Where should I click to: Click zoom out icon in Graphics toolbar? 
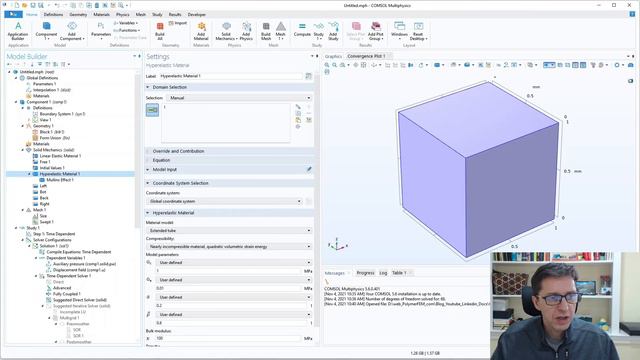coord(335,65)
